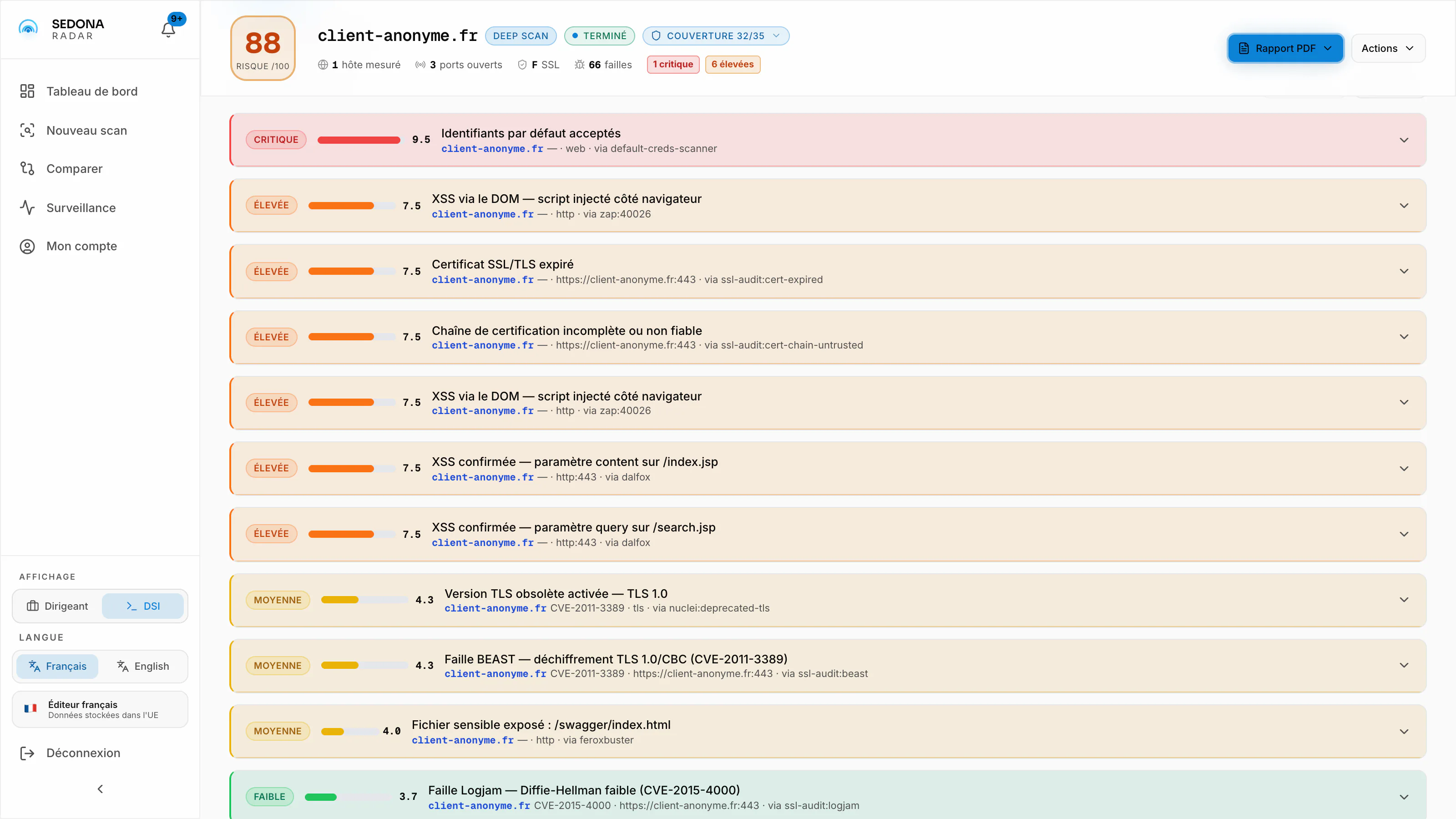Filter by 6 élevées badge
The width and height of the screenshot is (1456, 819).
click(733, 65)
